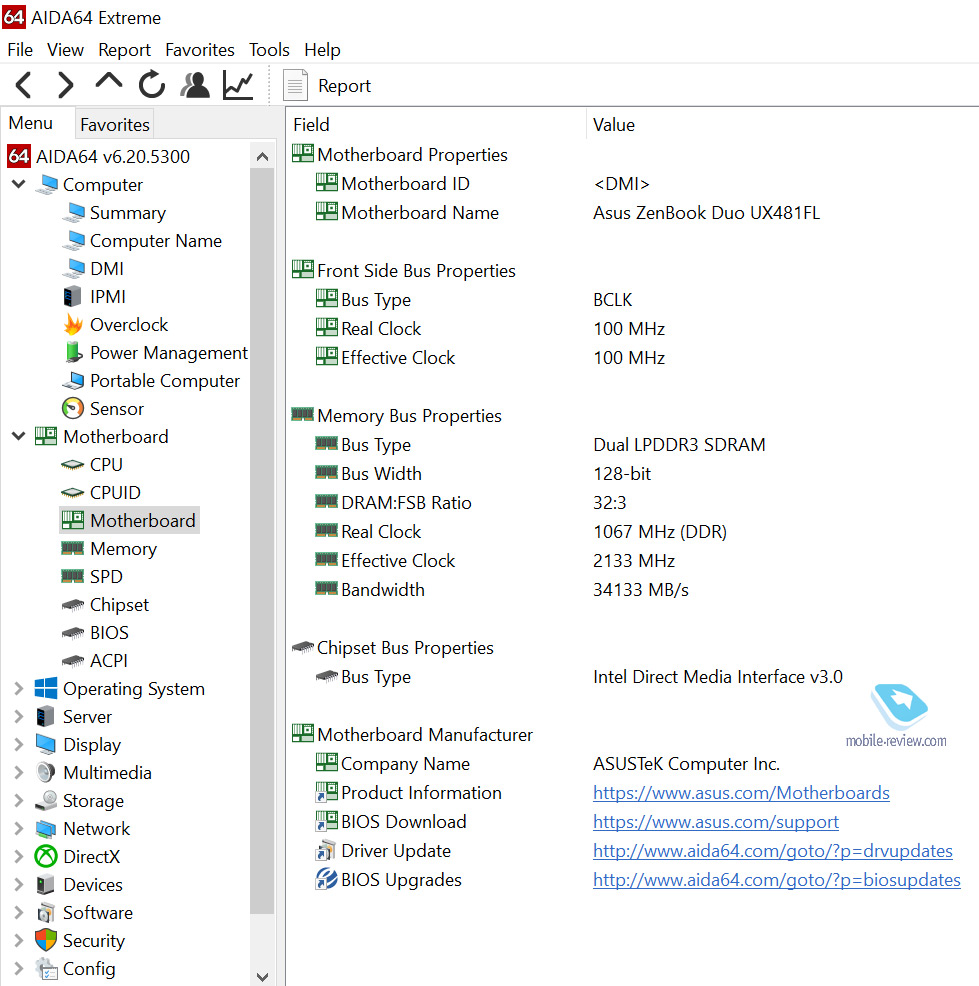Select the DirectX Xbox icon
This screenshot has height=986, width=979.
point(46,856)
